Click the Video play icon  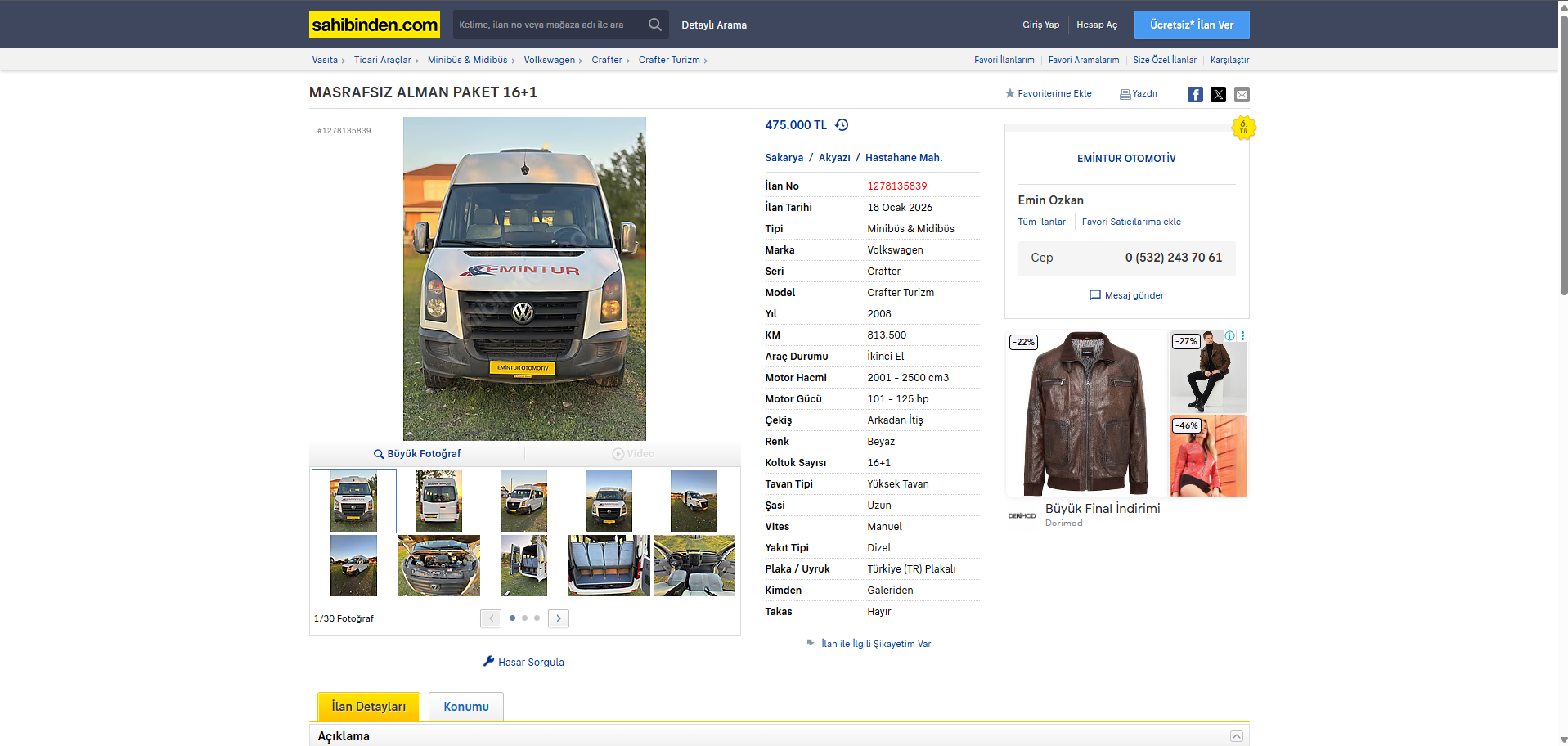[x=618, y=454]
